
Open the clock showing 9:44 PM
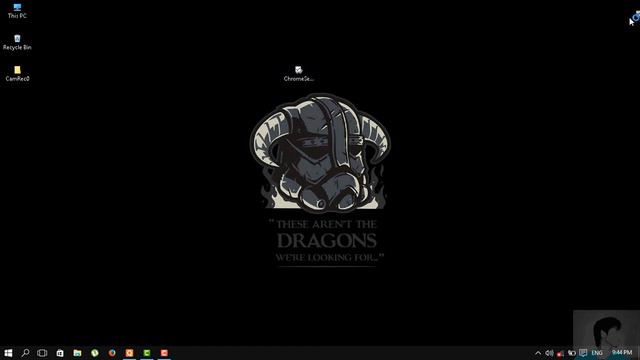pos(622,352)
